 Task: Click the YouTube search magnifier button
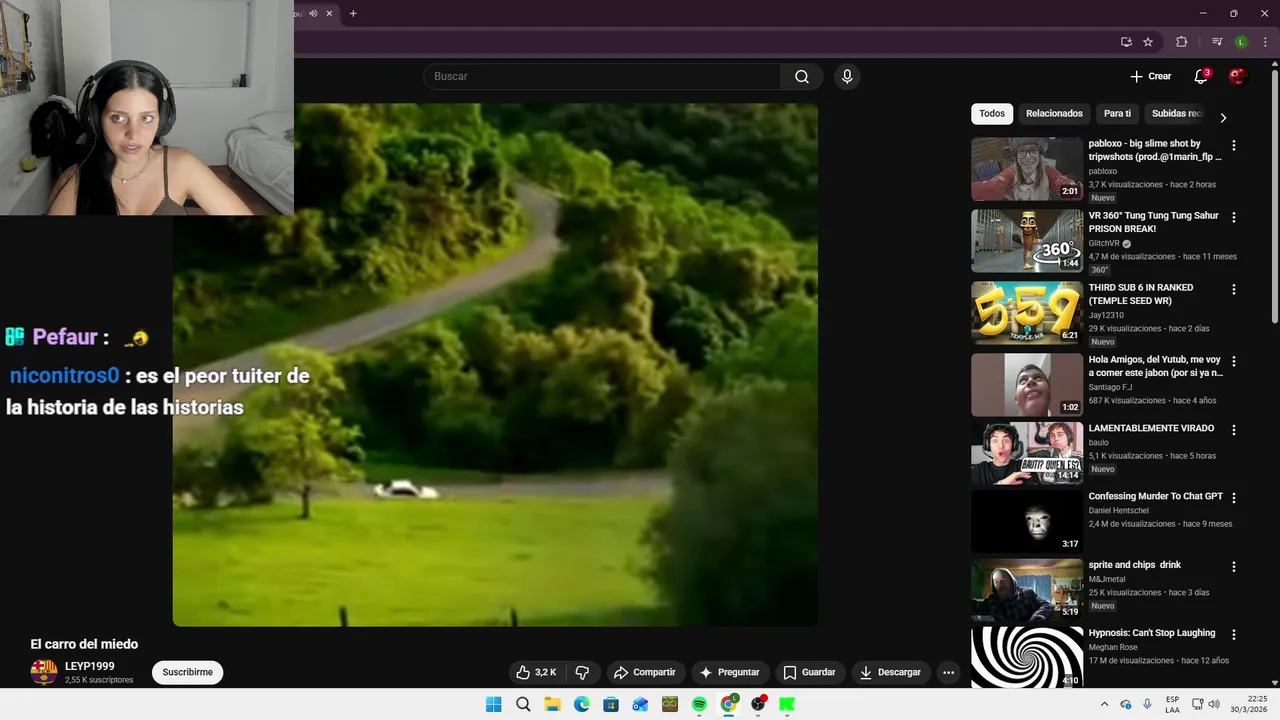tap(802, 77)
